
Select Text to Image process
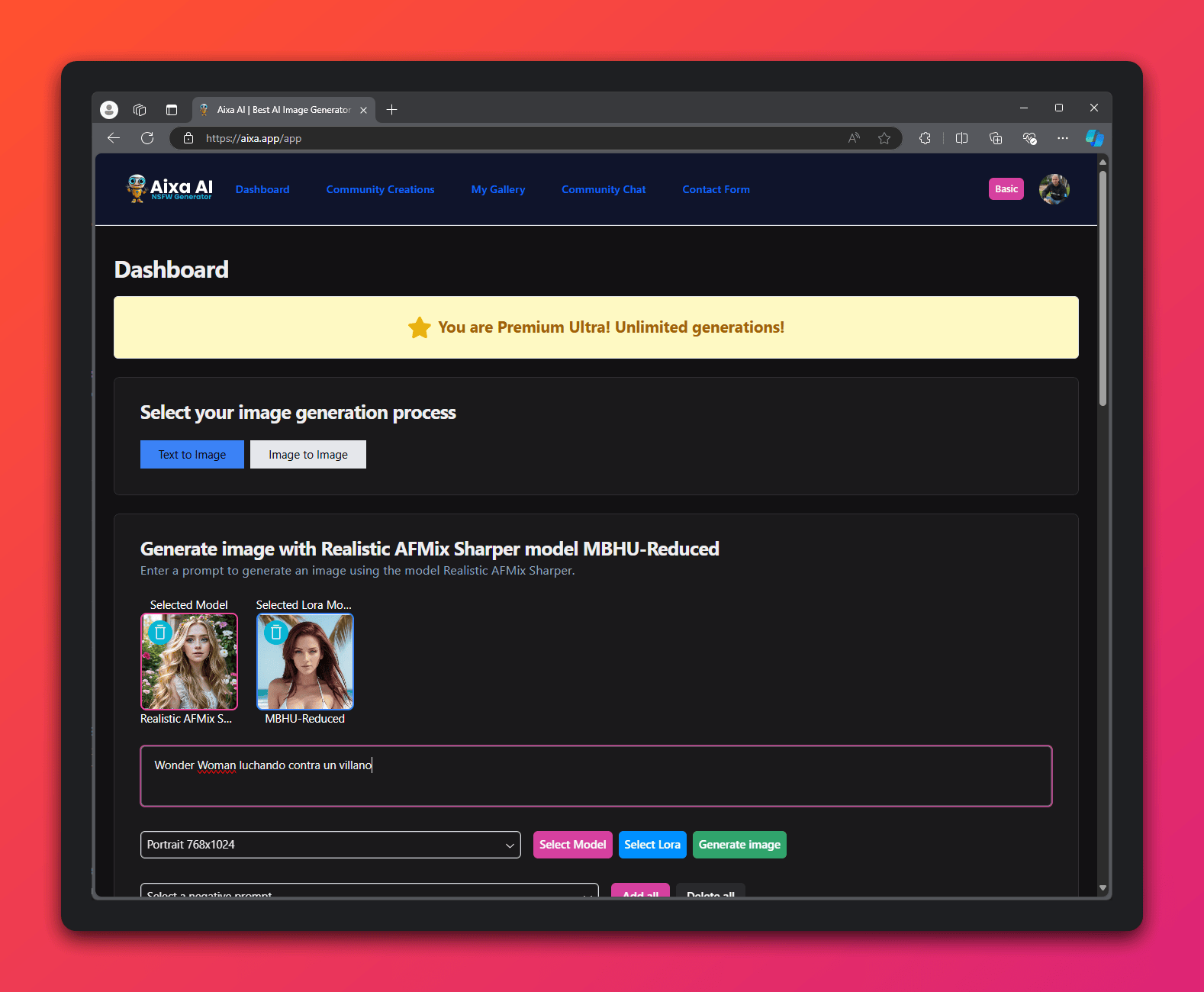point(192,454)
